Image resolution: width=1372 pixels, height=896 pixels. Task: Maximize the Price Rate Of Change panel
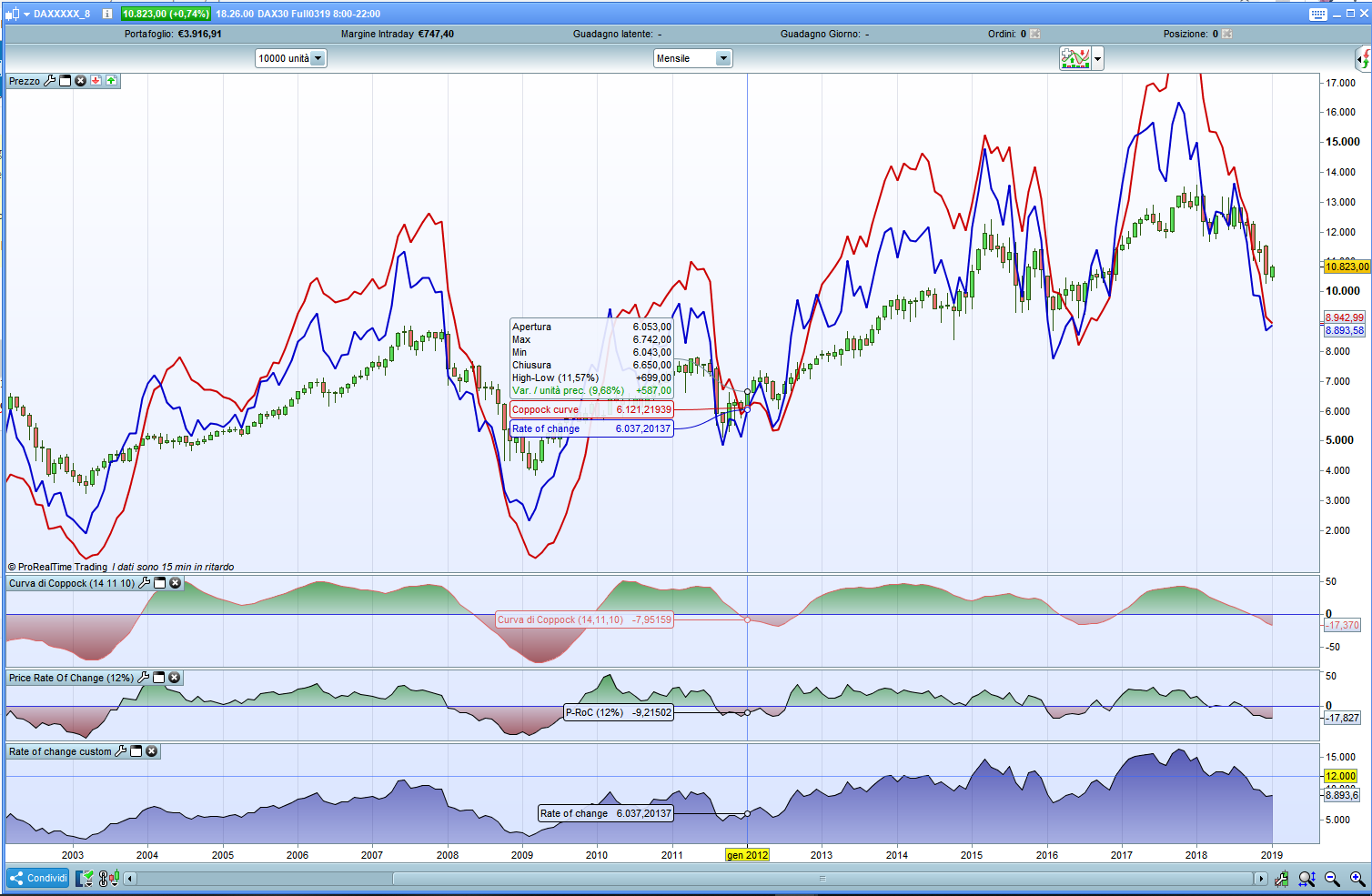pyautogui.click(x=159, y=678)
